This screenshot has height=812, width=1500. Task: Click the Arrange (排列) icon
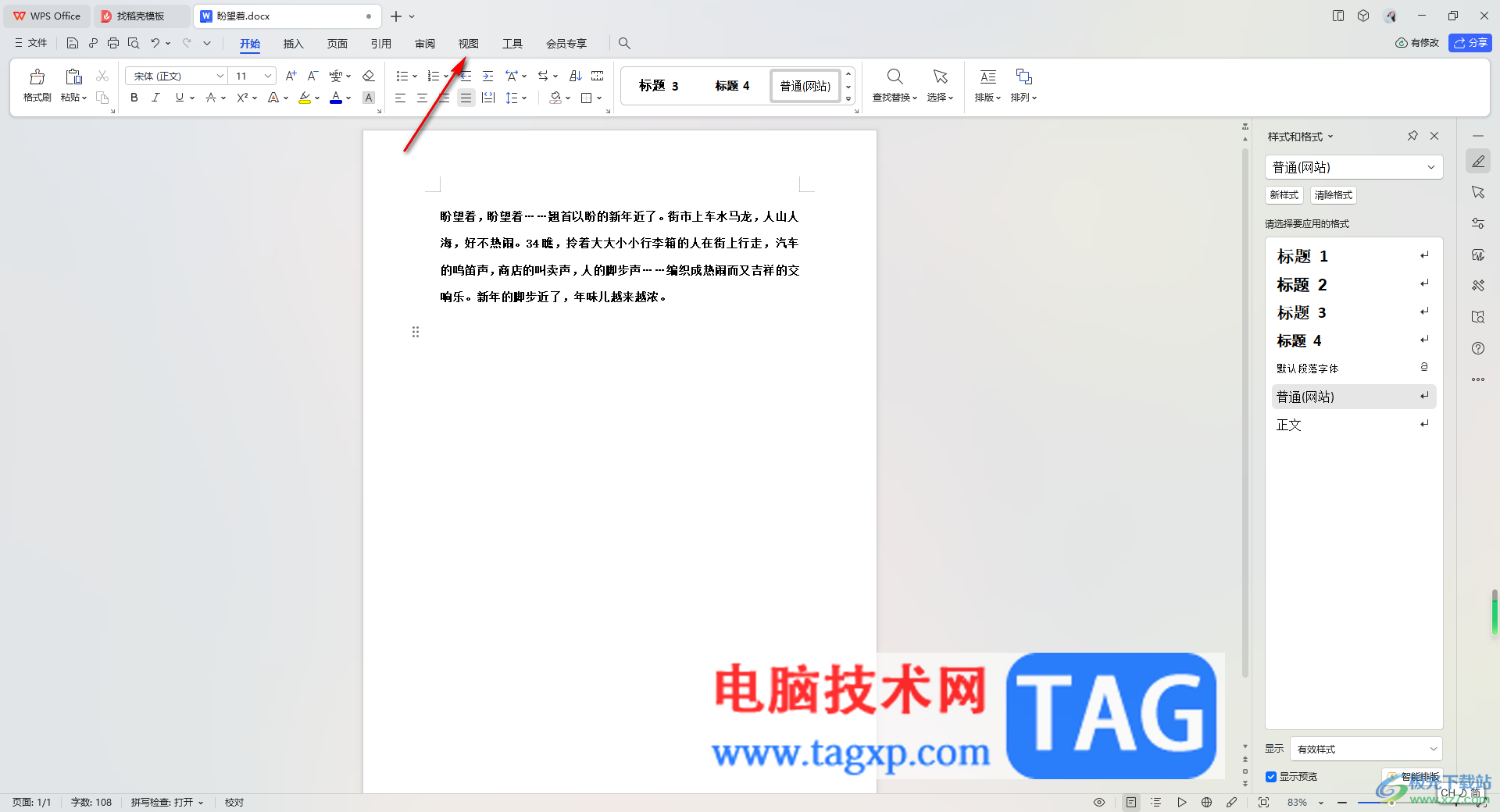click(1023, 77)
